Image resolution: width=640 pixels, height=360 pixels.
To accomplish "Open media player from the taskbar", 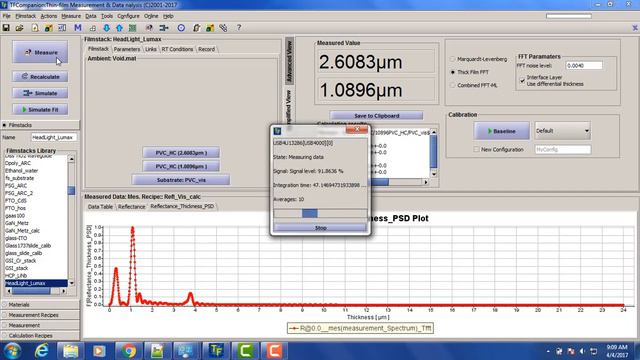I will [x=99, y=351].
